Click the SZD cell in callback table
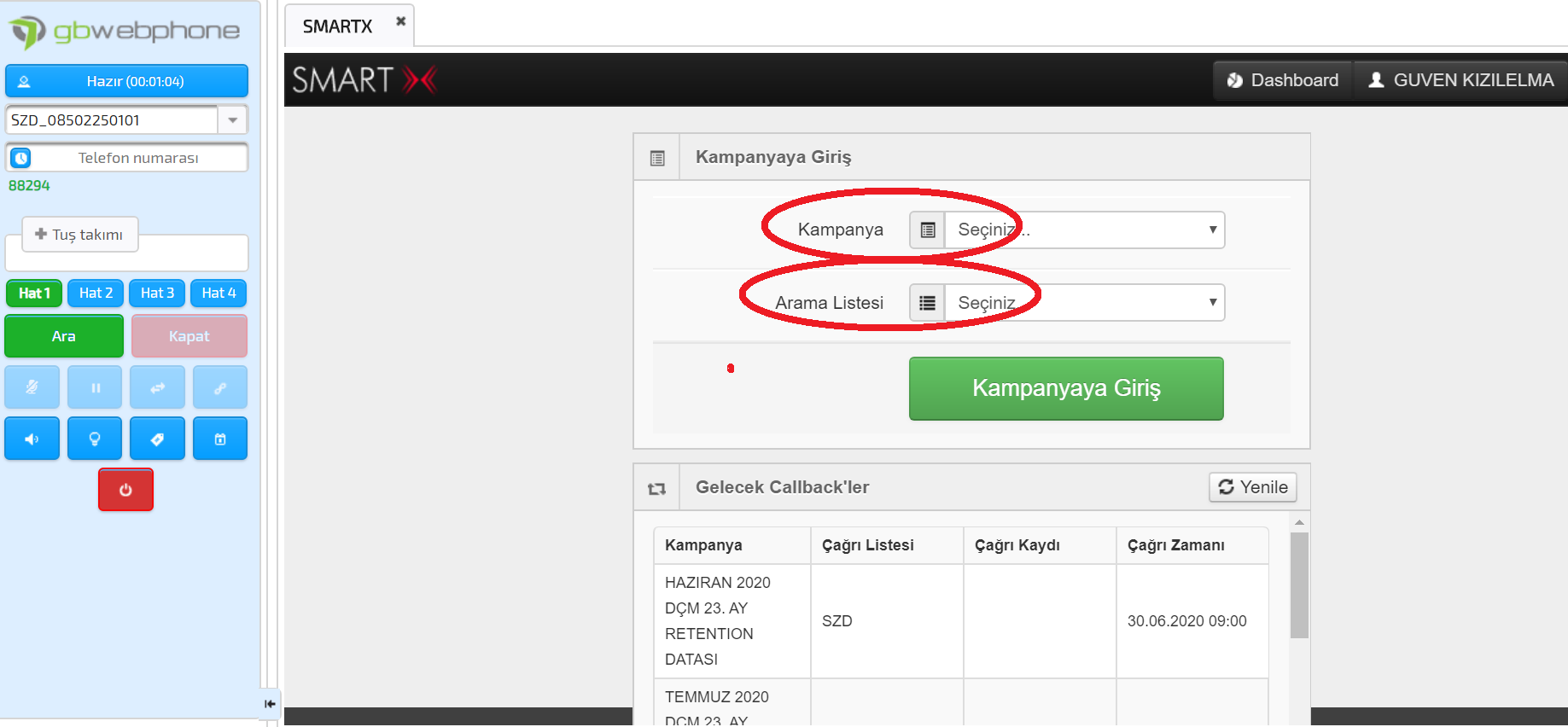The image size is (1568, 727). click(887, 621)
